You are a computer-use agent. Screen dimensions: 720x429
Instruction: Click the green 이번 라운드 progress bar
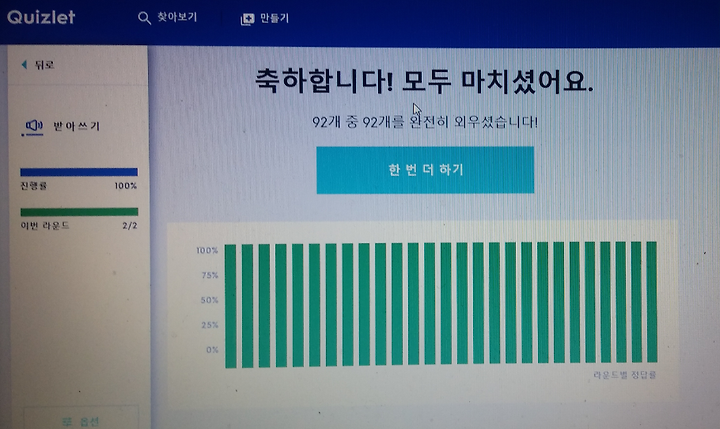79,212
